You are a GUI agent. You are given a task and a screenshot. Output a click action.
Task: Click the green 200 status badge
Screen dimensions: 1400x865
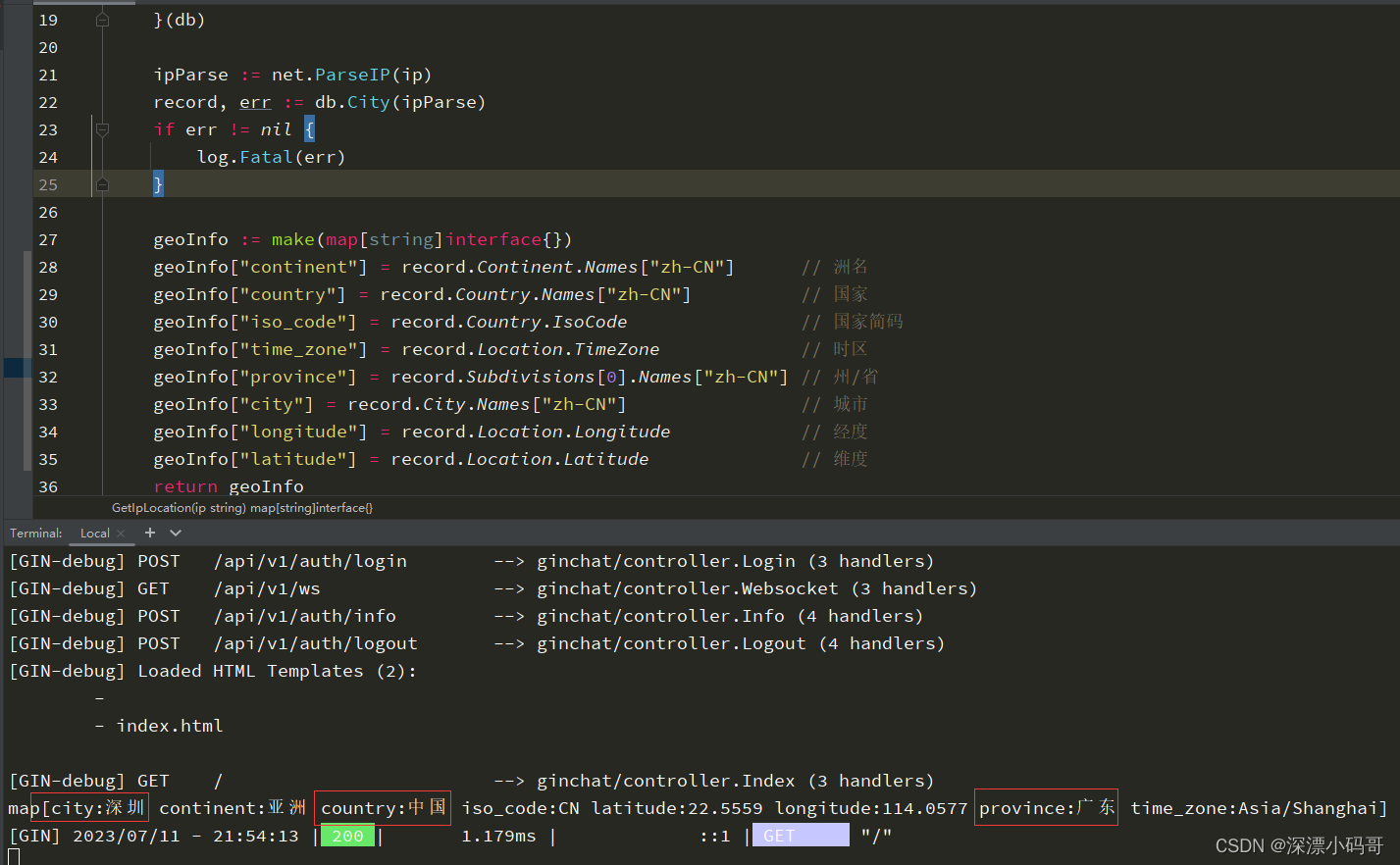[346, 835]
